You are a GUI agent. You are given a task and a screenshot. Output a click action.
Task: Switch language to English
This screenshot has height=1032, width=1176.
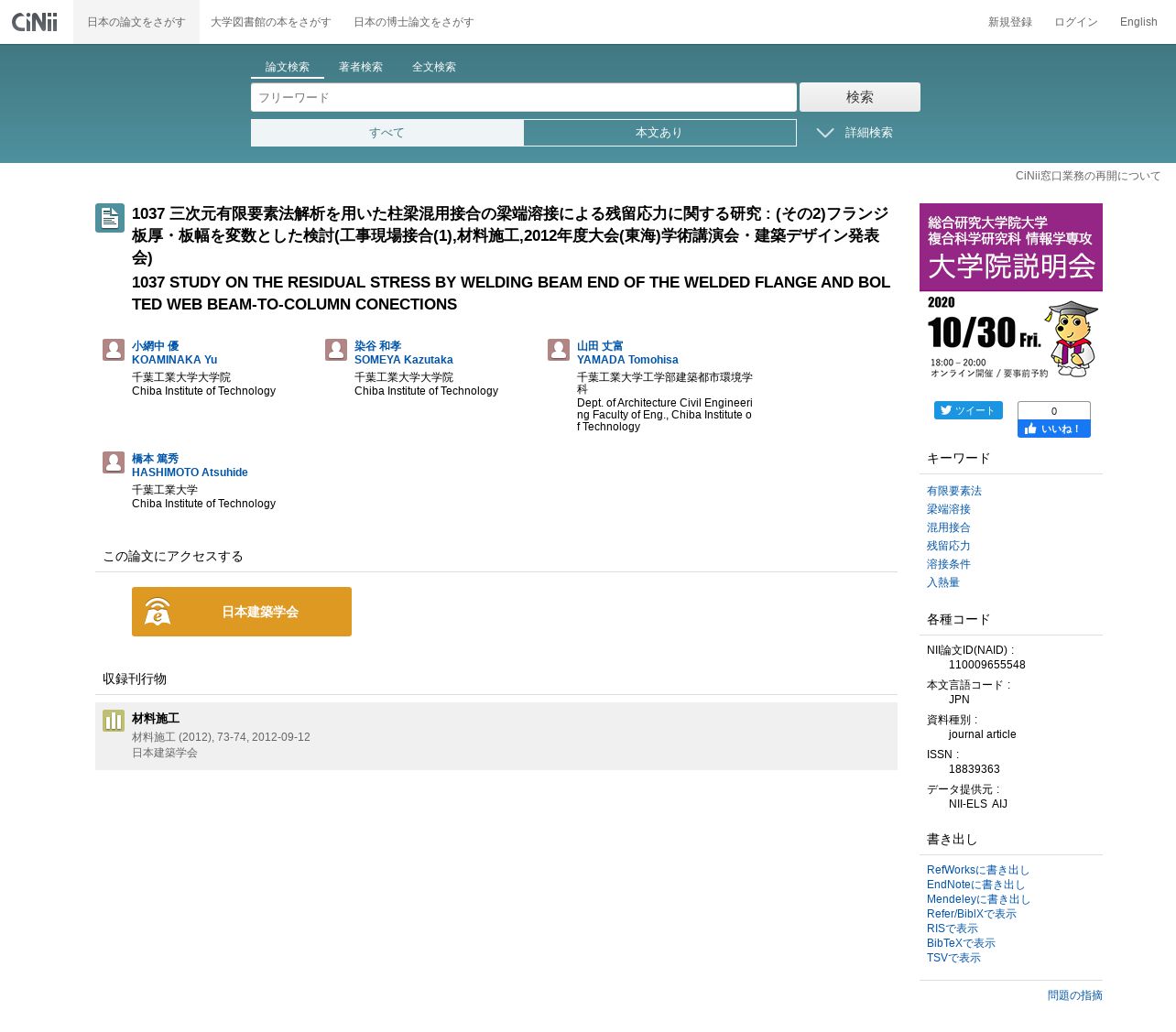1138,22
